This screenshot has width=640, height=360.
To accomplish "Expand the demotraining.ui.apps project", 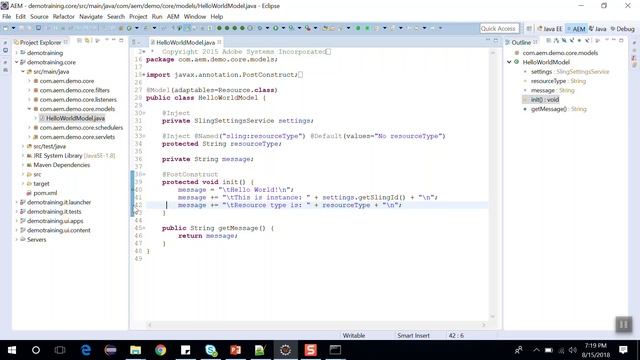I will point(17,221).
